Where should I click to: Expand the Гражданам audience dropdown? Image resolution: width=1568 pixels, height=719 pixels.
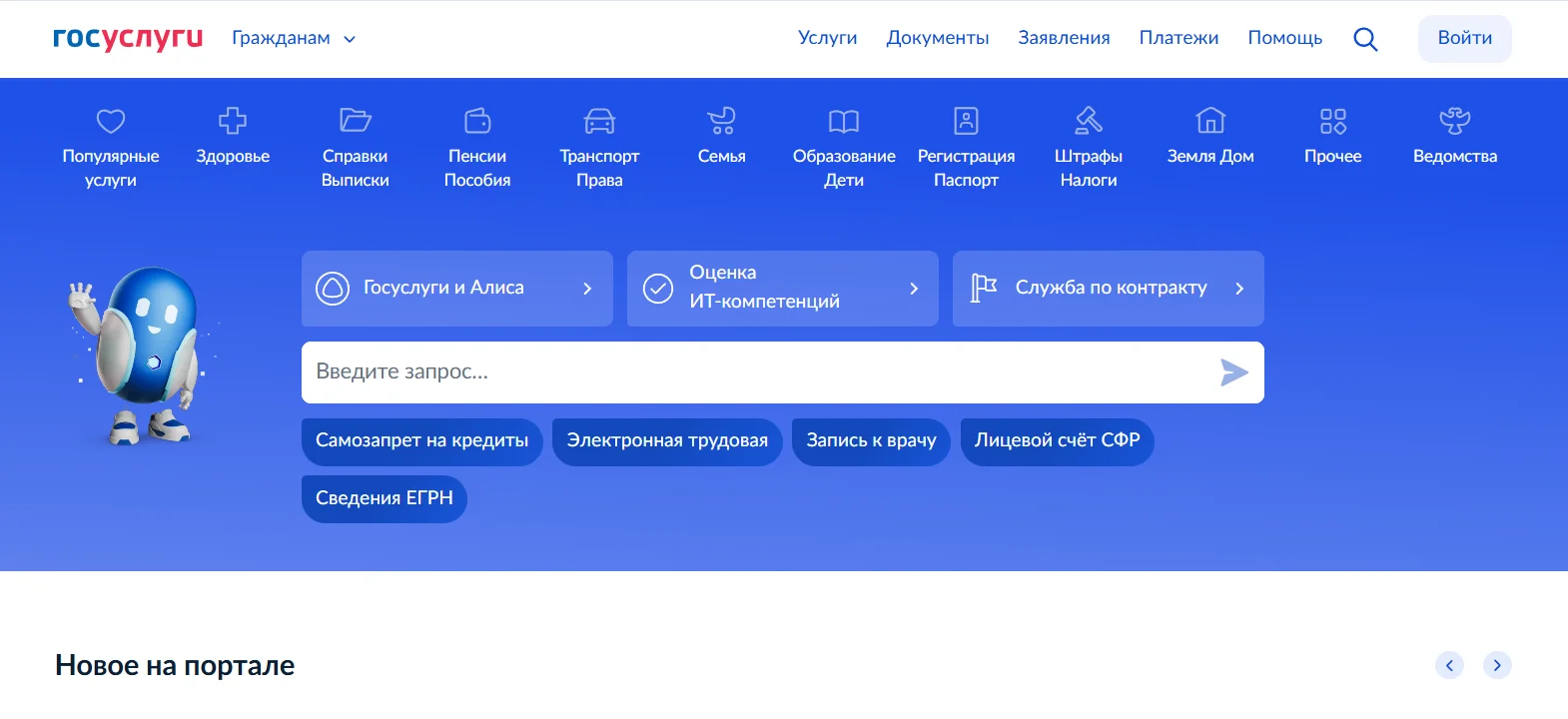click(294, 38)
